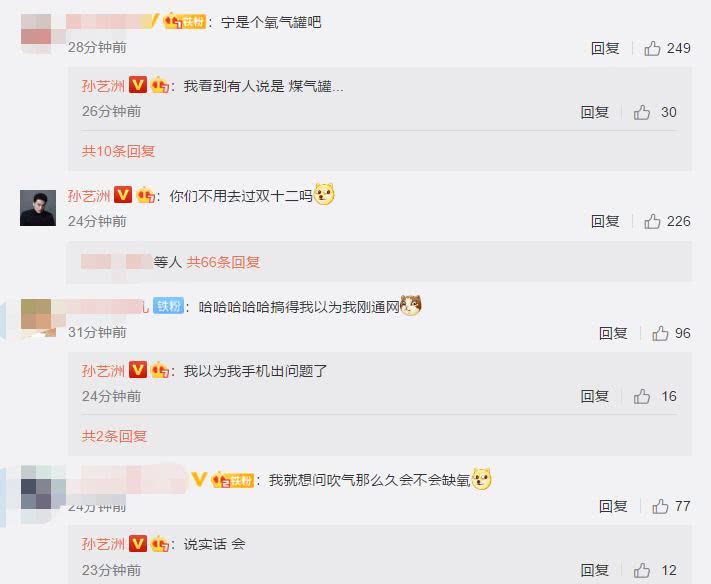This screenshot has height=584, width=711.
Task: Expand the 共66条回复 thread
Action: [223, 262]
